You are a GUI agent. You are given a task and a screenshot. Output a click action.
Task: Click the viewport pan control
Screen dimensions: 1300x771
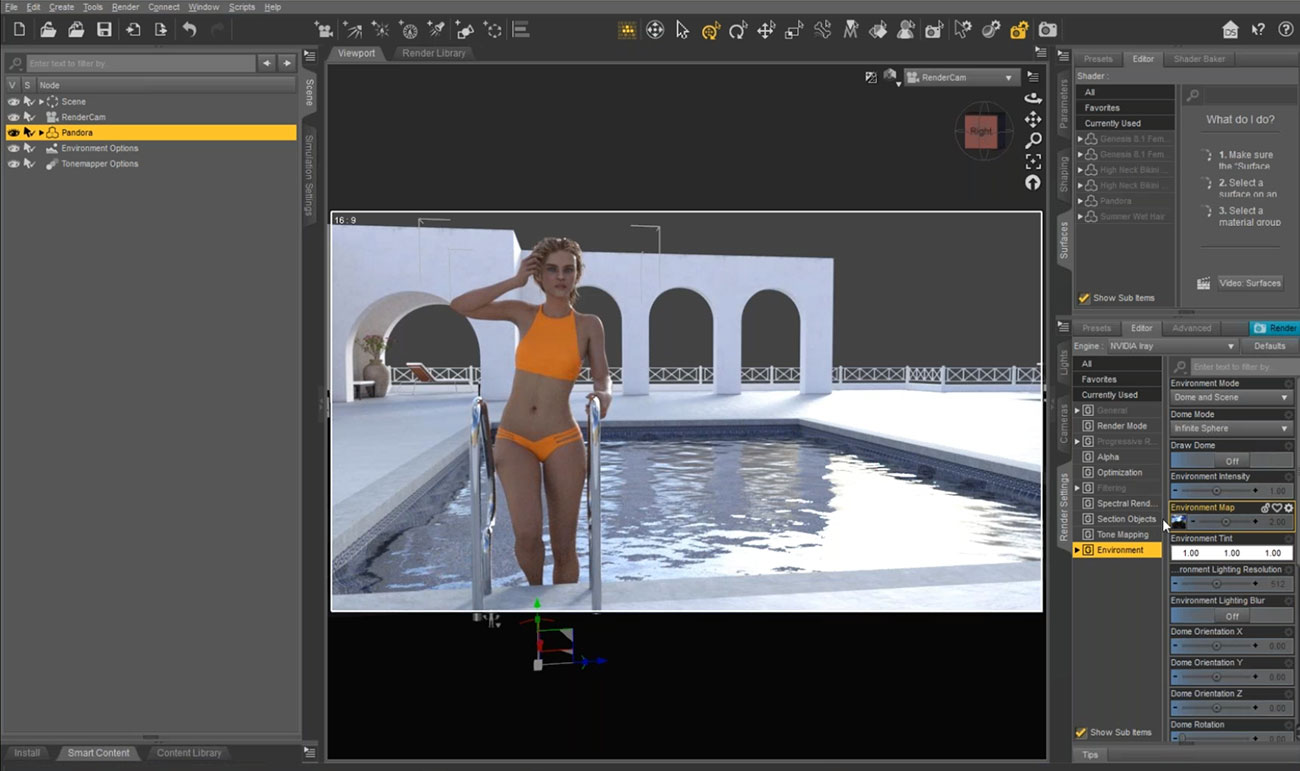click(x=1033, y=119)
